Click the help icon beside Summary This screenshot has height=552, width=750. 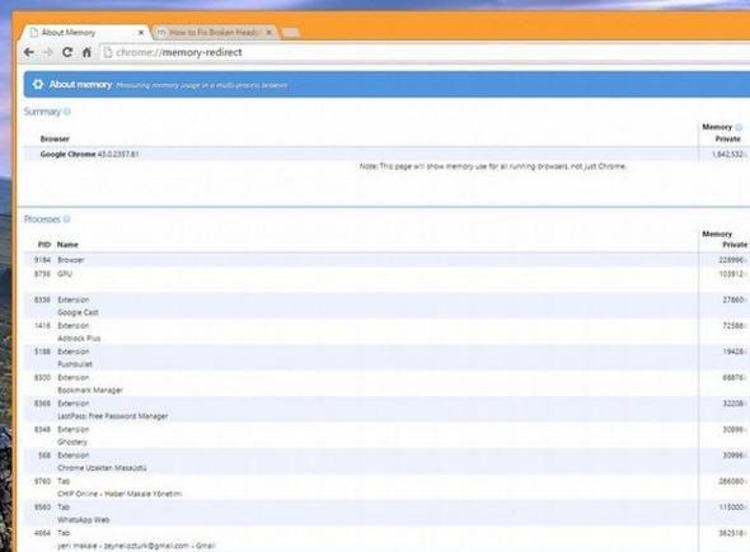coord(67,111)
